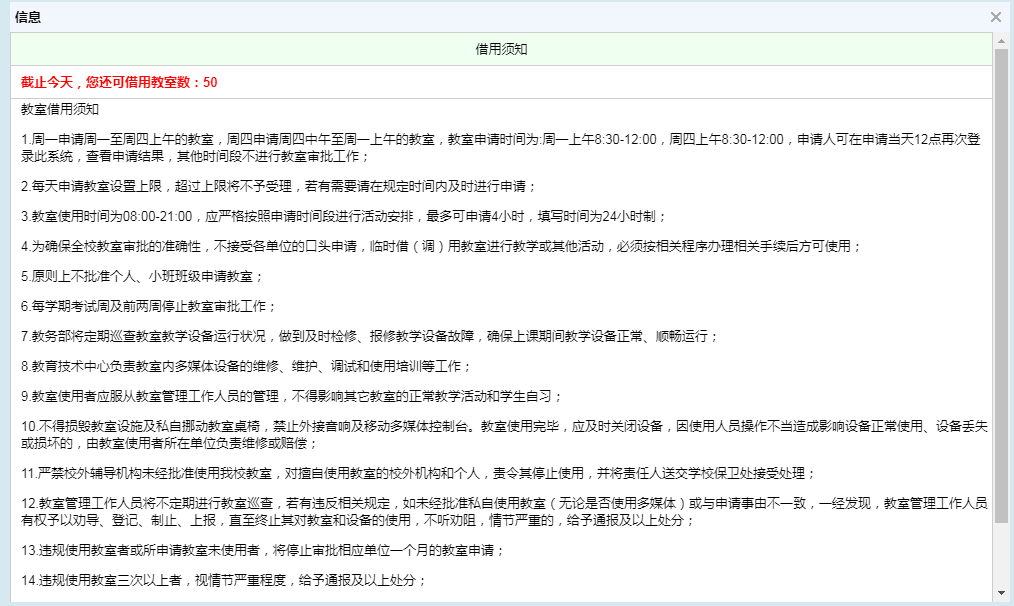Click rule 11 about unauthorized off-campus tutoring institutions
The width and height of the screenshot is (1014, 606).
419,473
